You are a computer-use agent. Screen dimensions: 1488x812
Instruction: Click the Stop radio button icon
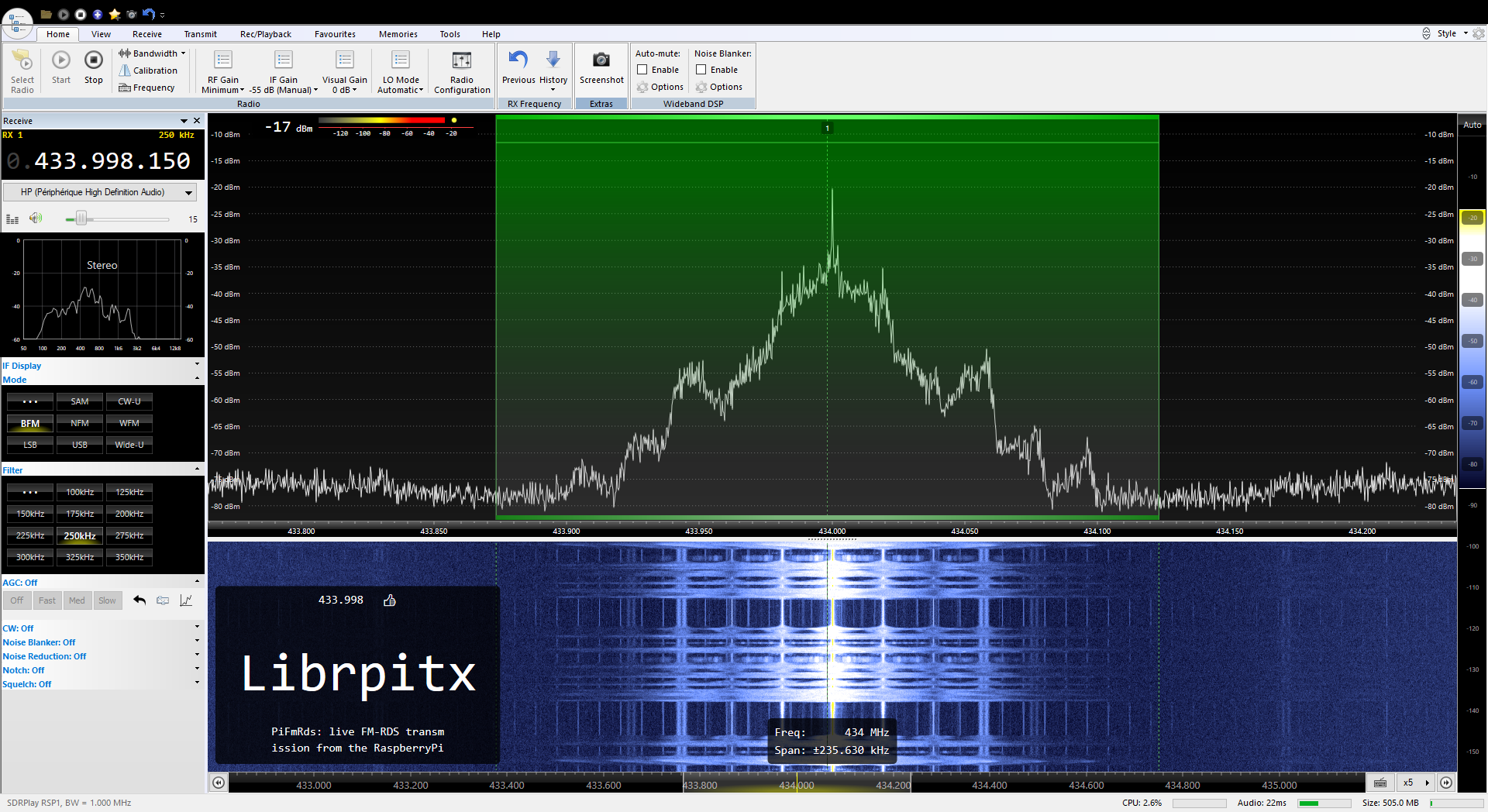tap(93, 60)
